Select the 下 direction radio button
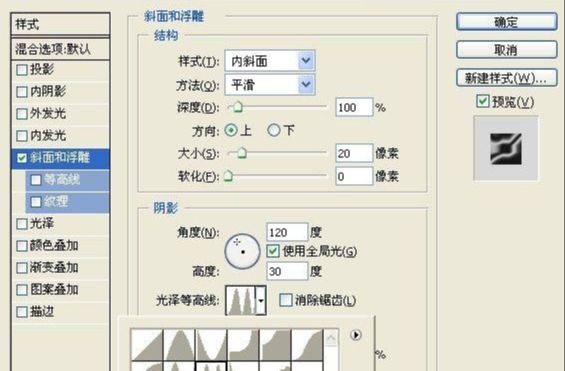 (274, 130)
